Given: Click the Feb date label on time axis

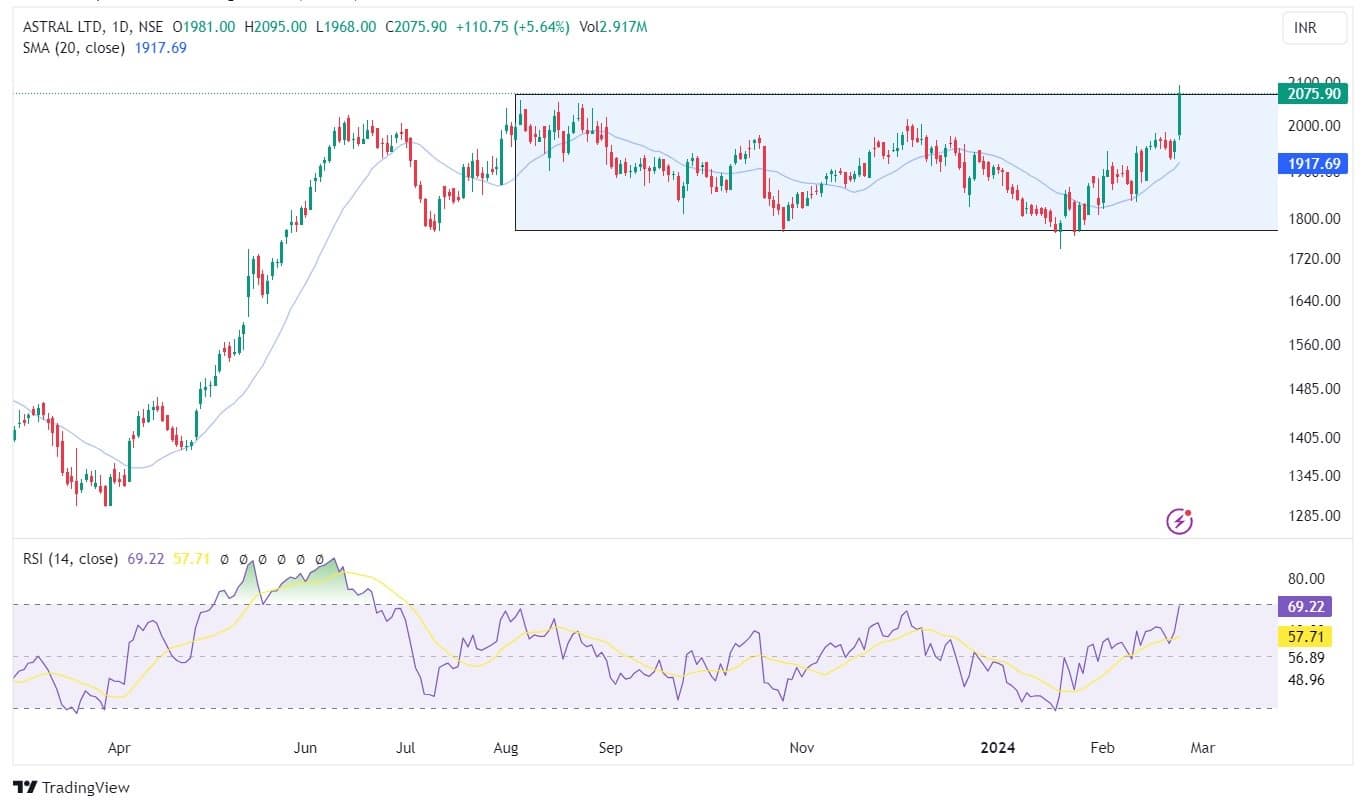Looking at the screenshot, I should click(1102, 748).
